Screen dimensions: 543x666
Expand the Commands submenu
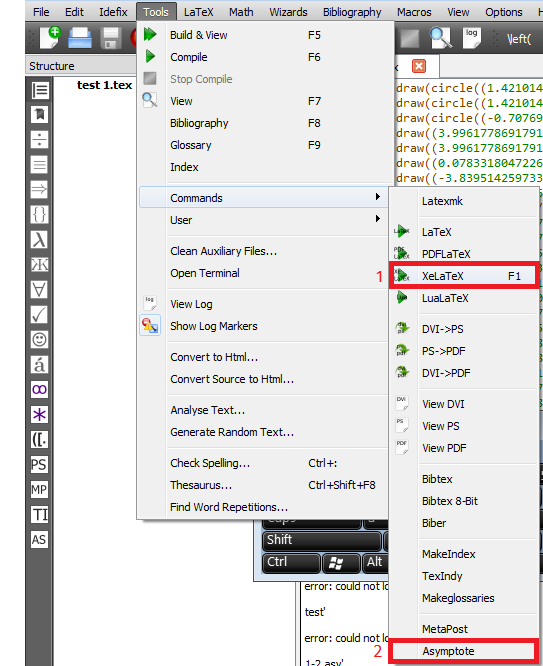click(263, 198)
